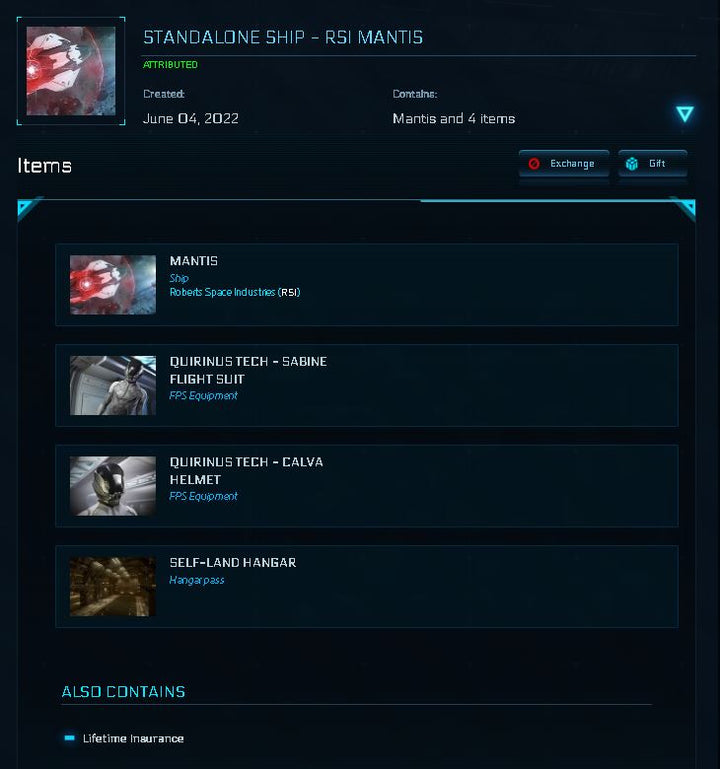Select the Self-Land Hangar item title
Image resolution: width=720 pixels, height=769 pixels.
click(x=233, y=563)
